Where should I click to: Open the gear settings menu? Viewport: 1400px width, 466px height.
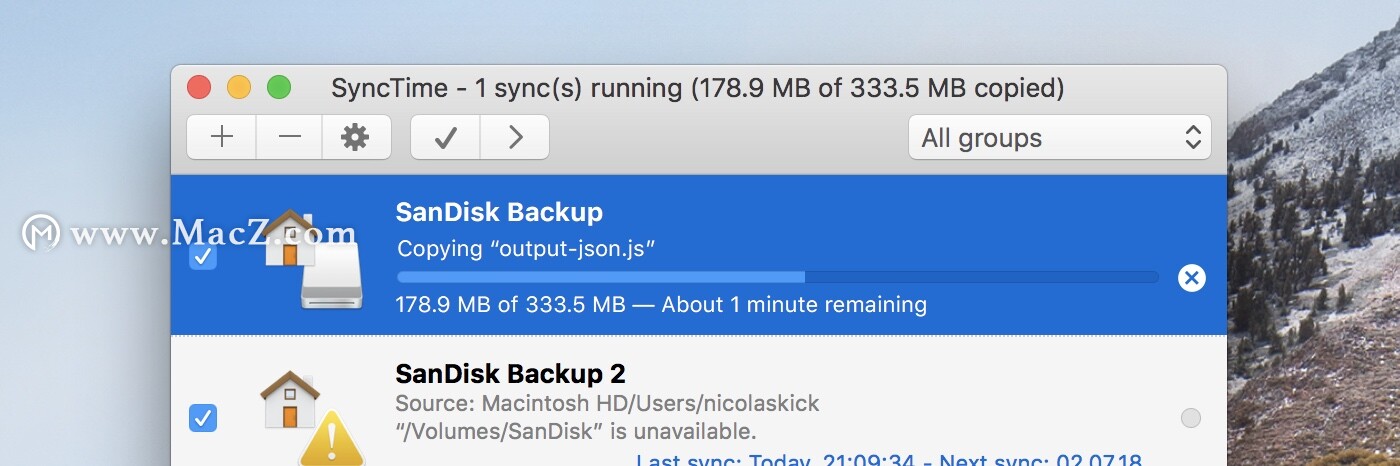pos(355,137)
